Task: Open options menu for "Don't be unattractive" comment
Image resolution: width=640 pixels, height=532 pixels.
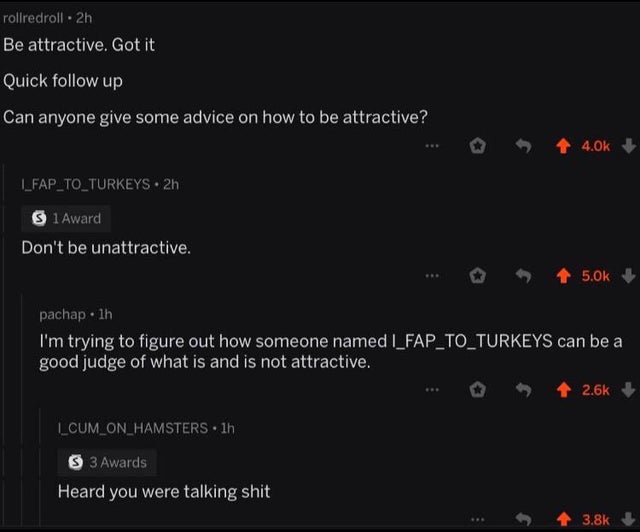Action: [x=431, y=276]
